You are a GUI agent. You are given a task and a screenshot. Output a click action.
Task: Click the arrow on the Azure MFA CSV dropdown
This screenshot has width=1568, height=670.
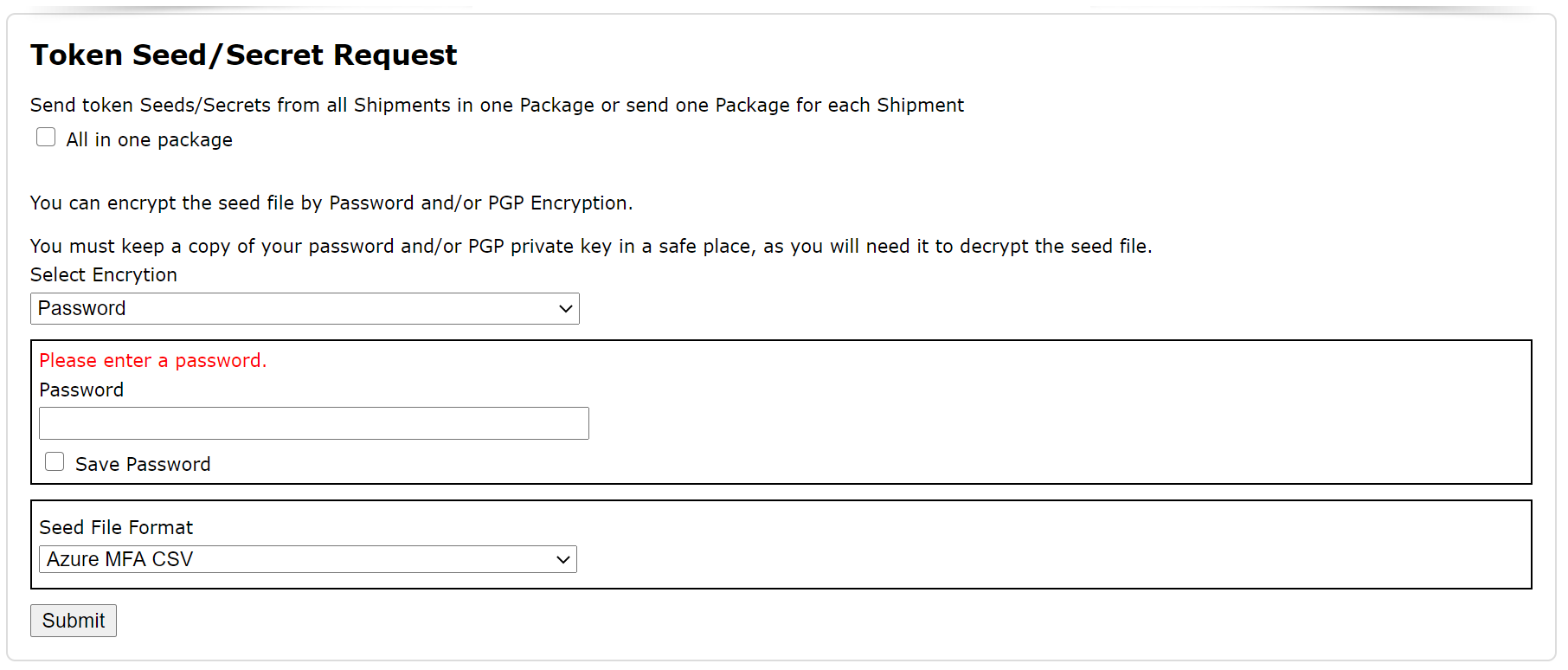tap(563, 559)
